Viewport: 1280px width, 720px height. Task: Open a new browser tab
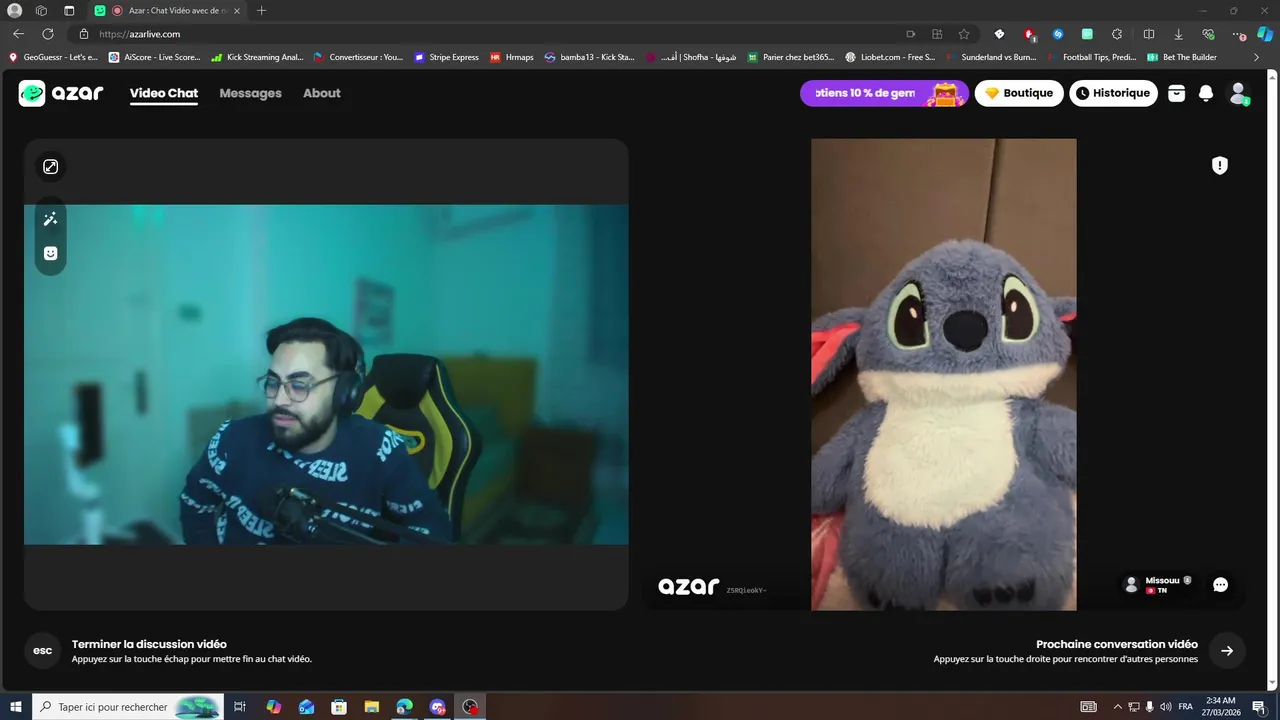tap(262, 10)
